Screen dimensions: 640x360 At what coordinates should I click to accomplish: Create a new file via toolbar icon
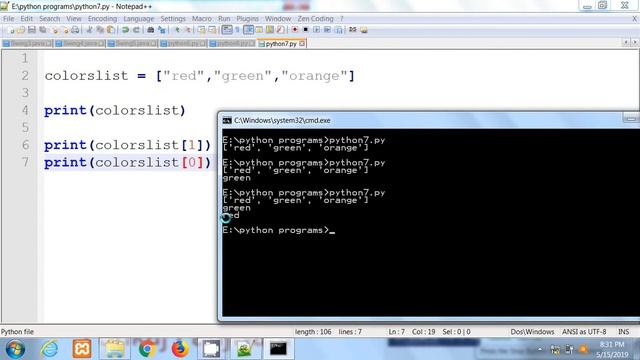click(x=11, y=30)
